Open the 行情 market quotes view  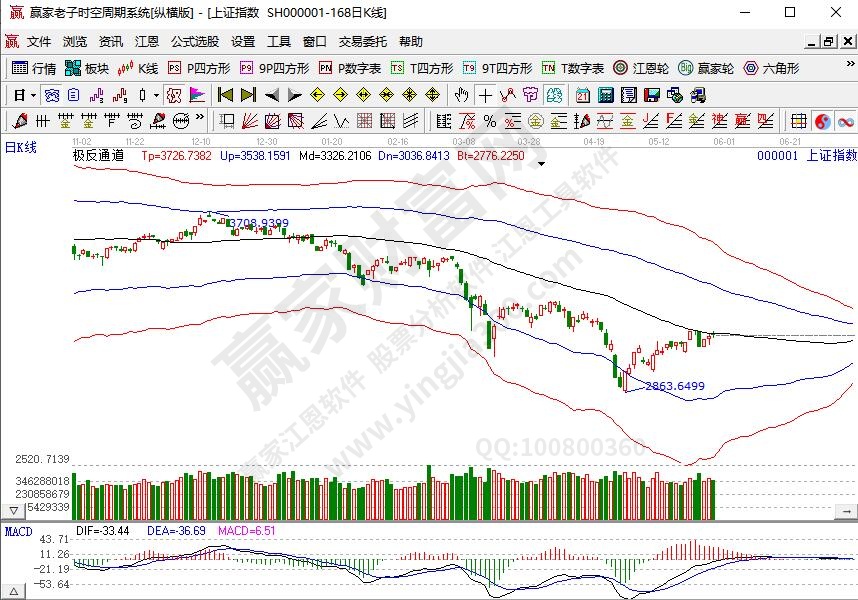[34, 69]
